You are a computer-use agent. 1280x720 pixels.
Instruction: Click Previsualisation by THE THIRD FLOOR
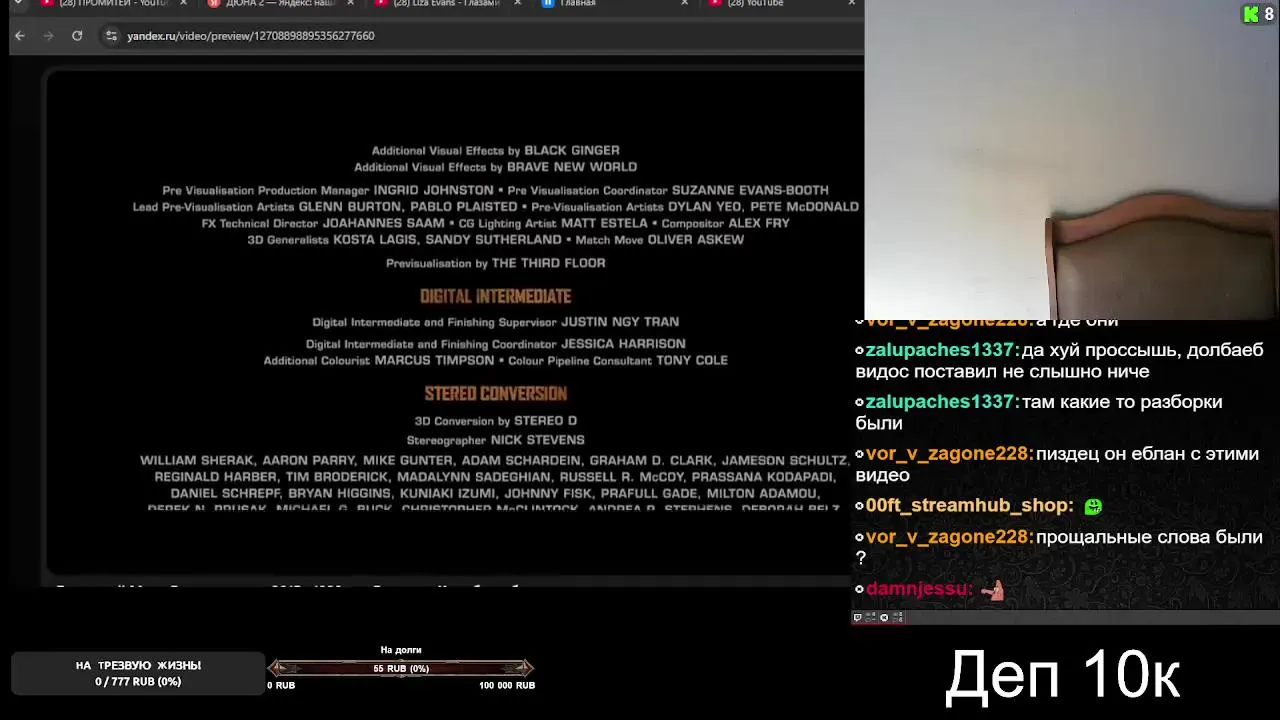click(496, 263)
